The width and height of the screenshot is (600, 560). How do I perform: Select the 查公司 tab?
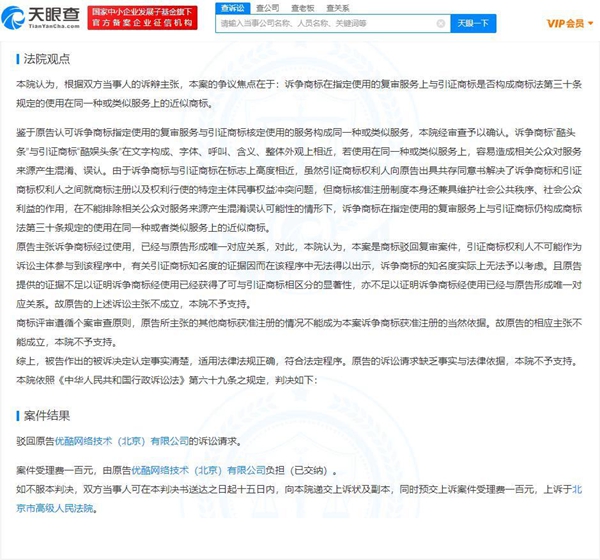tap(266, 7)
